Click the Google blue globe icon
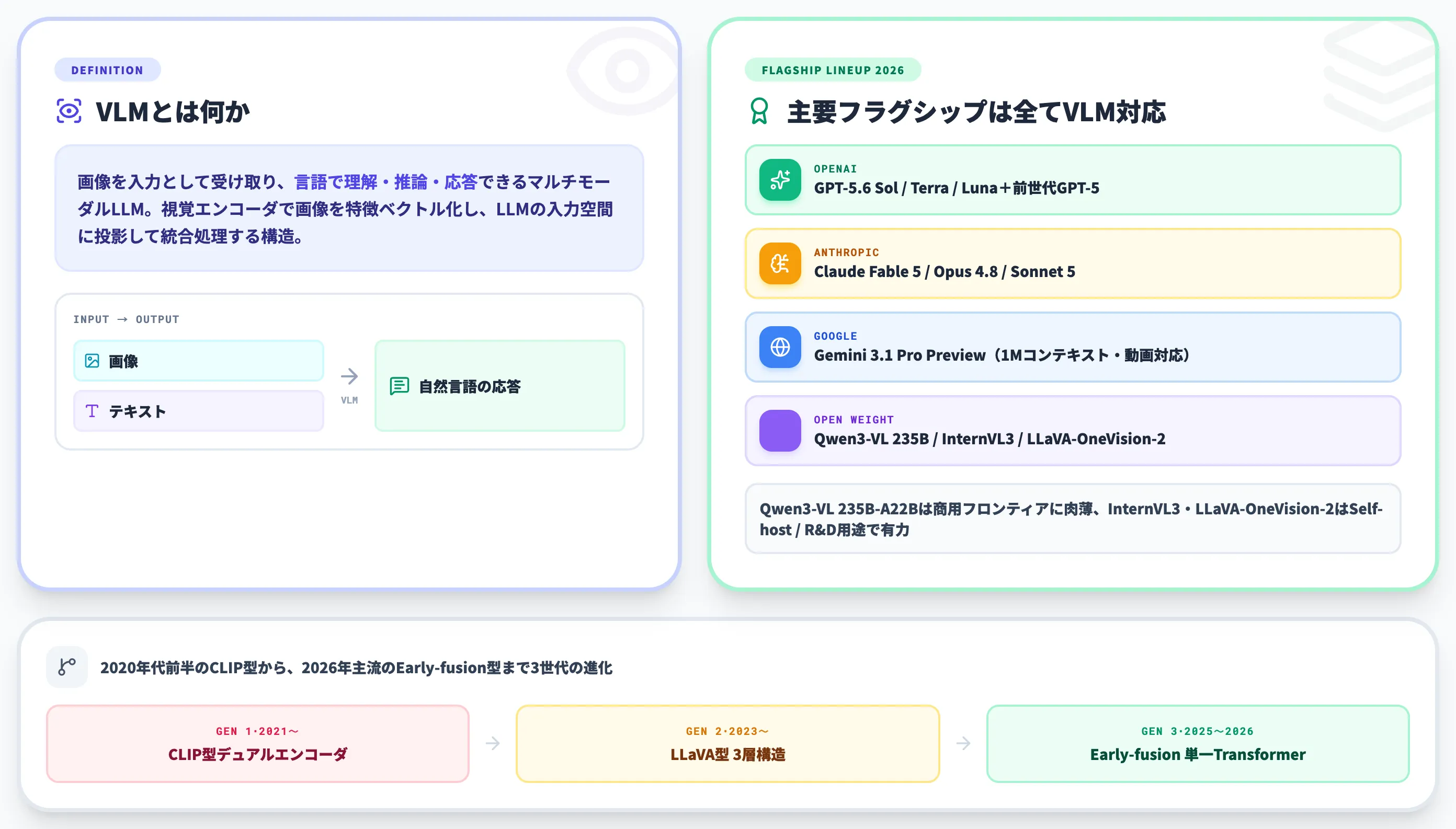Viewport: 1456px width, 829px height. (780, 347)
